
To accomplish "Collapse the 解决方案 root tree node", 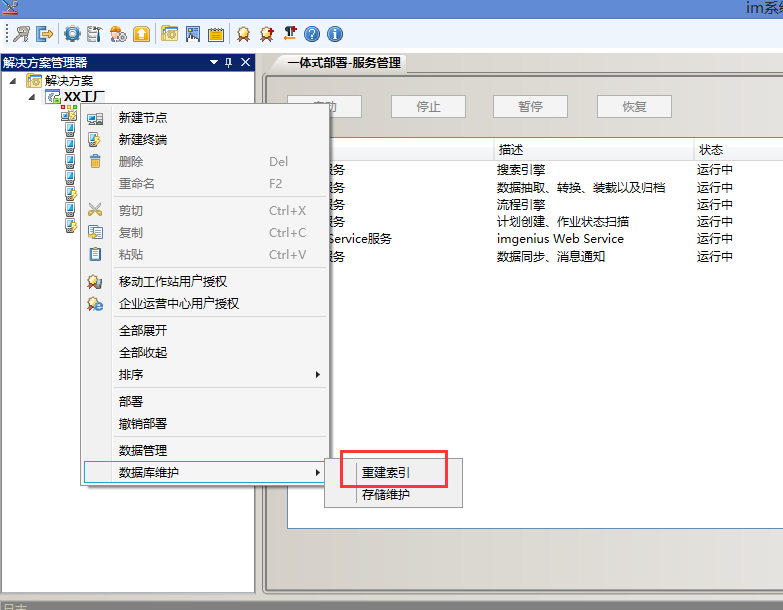I will [13, 81].
